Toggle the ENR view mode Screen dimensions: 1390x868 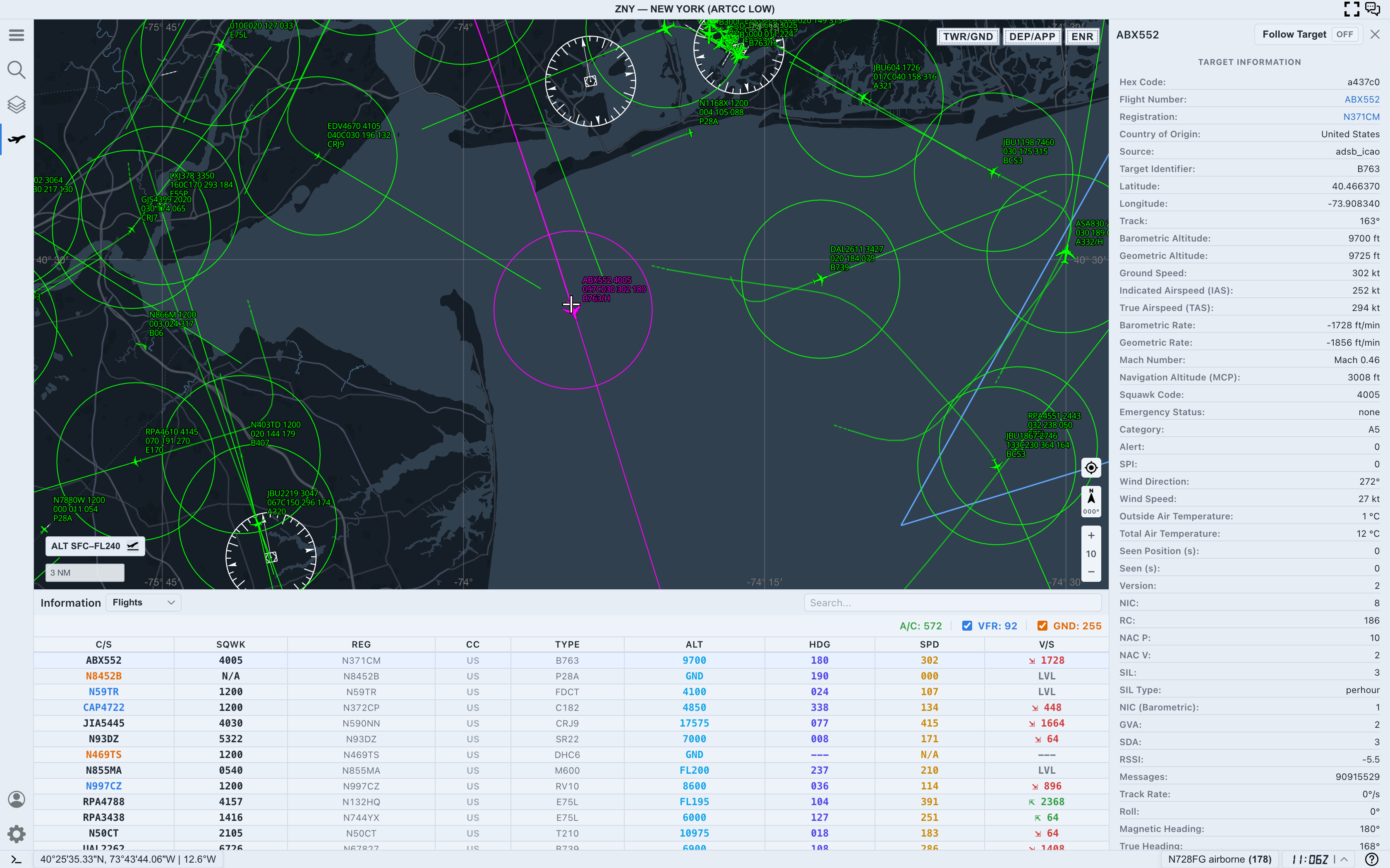click(x=1082, y=37)
